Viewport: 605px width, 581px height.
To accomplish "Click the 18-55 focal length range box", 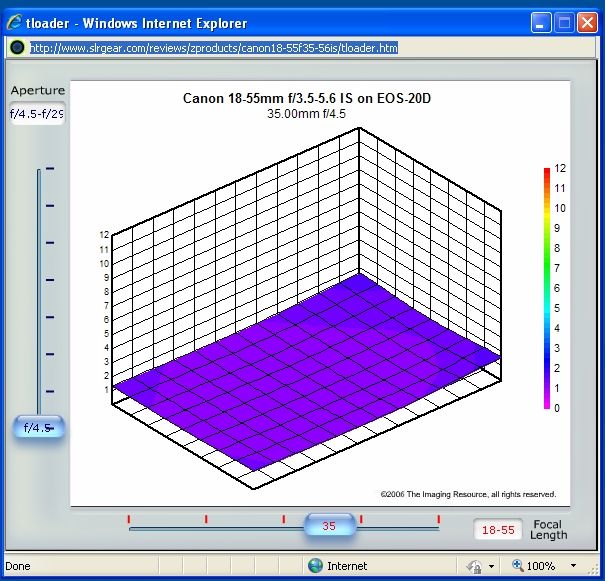I will 497,530.
